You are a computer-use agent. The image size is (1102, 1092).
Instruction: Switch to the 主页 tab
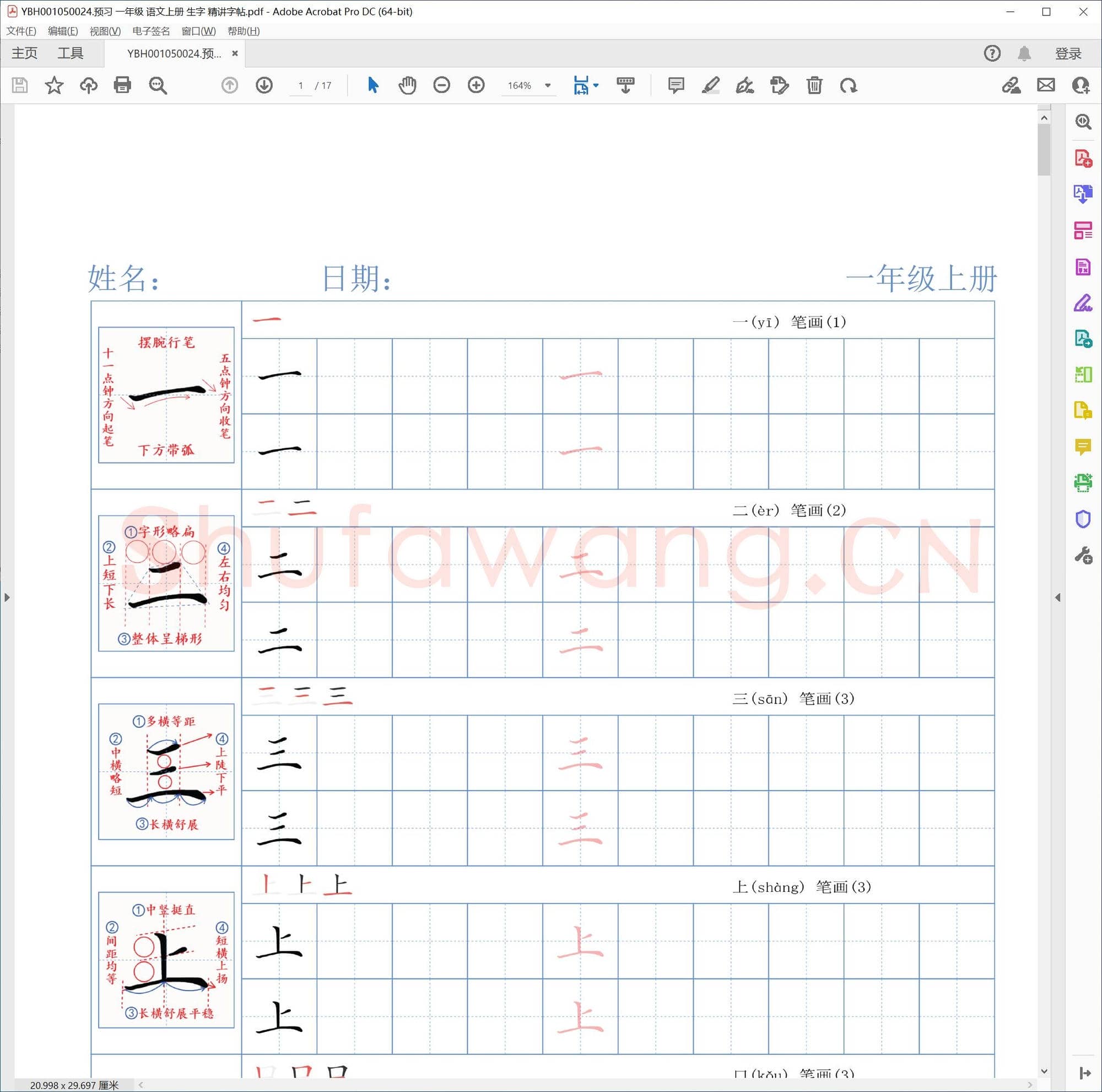[x=24, y=53]
